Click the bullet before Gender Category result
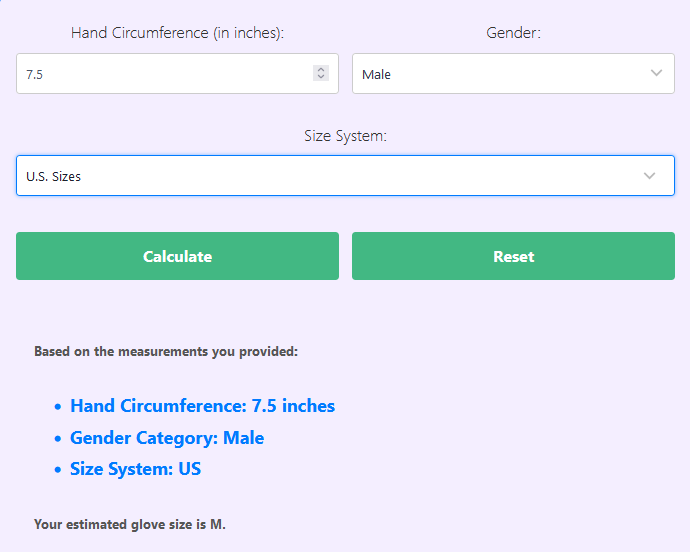The width and height of the screenshot is (690, 552). click(x=57, y=439)
